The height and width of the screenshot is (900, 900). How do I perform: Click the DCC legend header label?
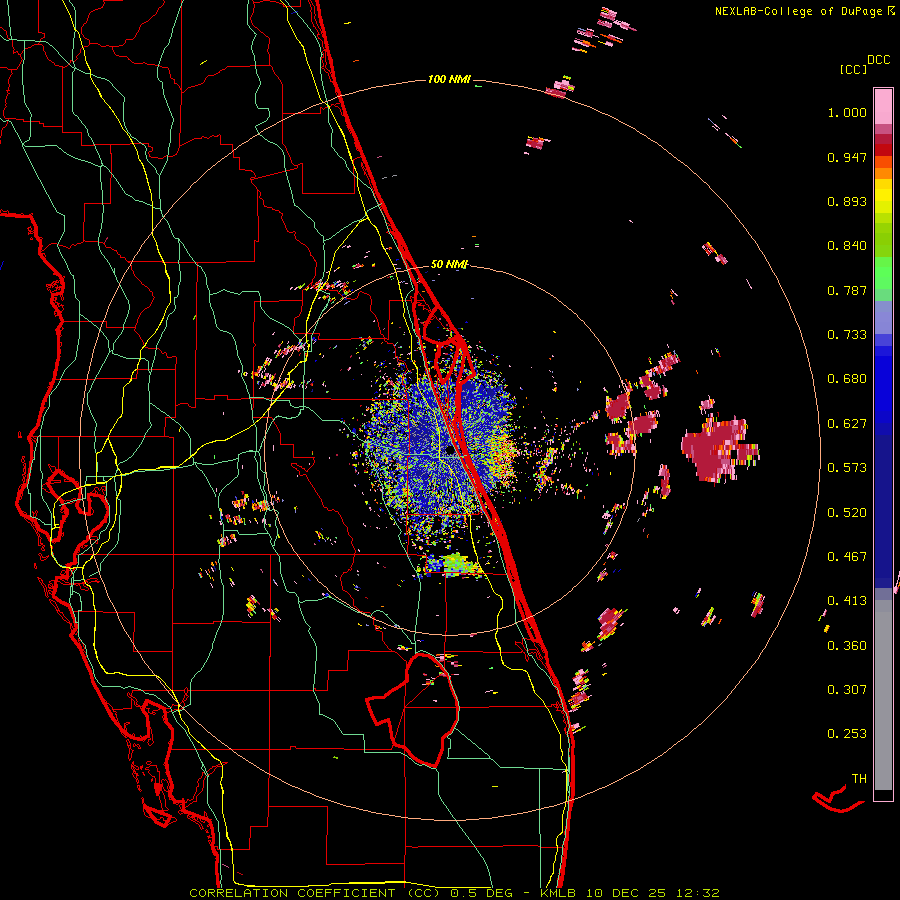point(878,60)
